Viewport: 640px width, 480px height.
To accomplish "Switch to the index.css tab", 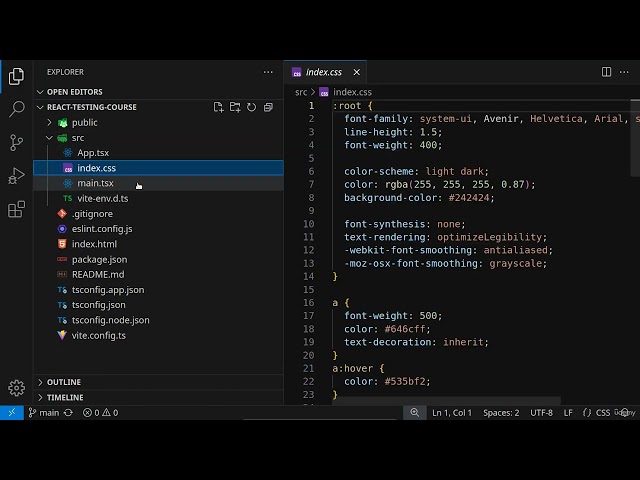I will tap(325, 72).
